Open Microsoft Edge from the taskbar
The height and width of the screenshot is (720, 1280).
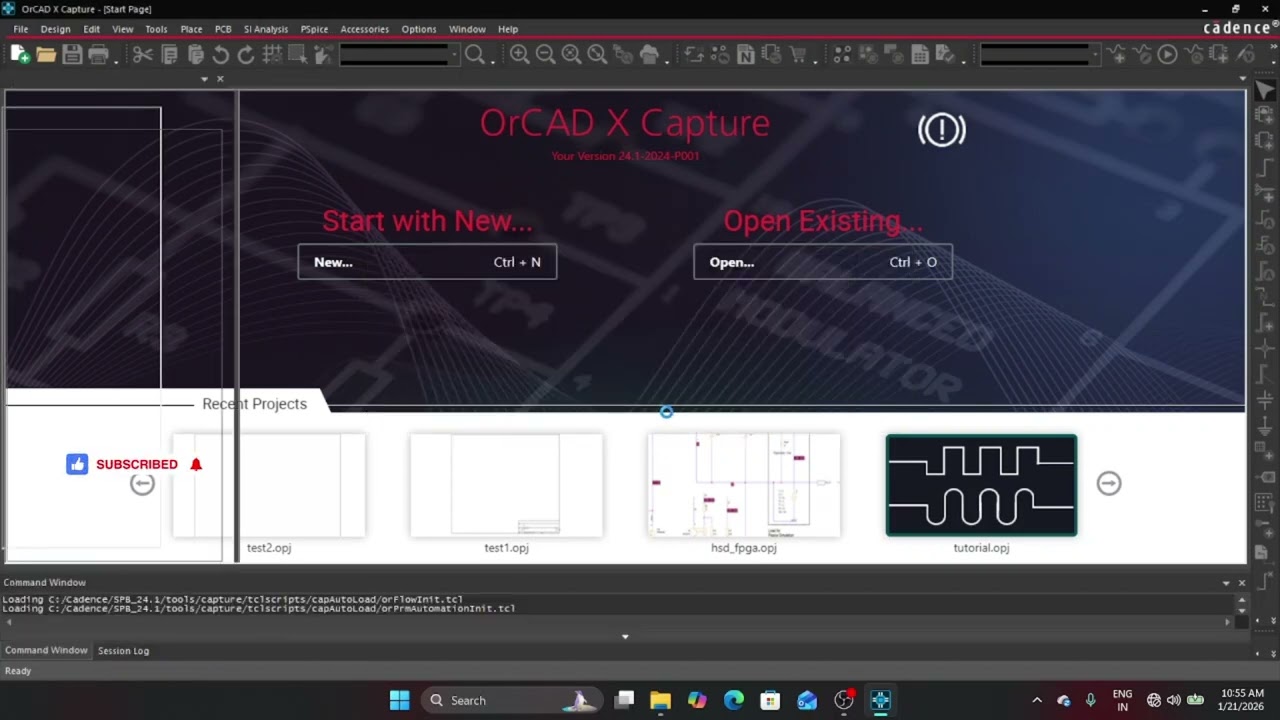coord(734,700)
